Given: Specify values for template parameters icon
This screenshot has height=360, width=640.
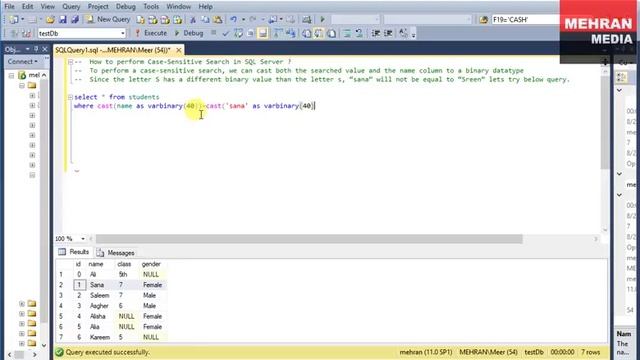Looking at the screenshot, I should 403,33.
